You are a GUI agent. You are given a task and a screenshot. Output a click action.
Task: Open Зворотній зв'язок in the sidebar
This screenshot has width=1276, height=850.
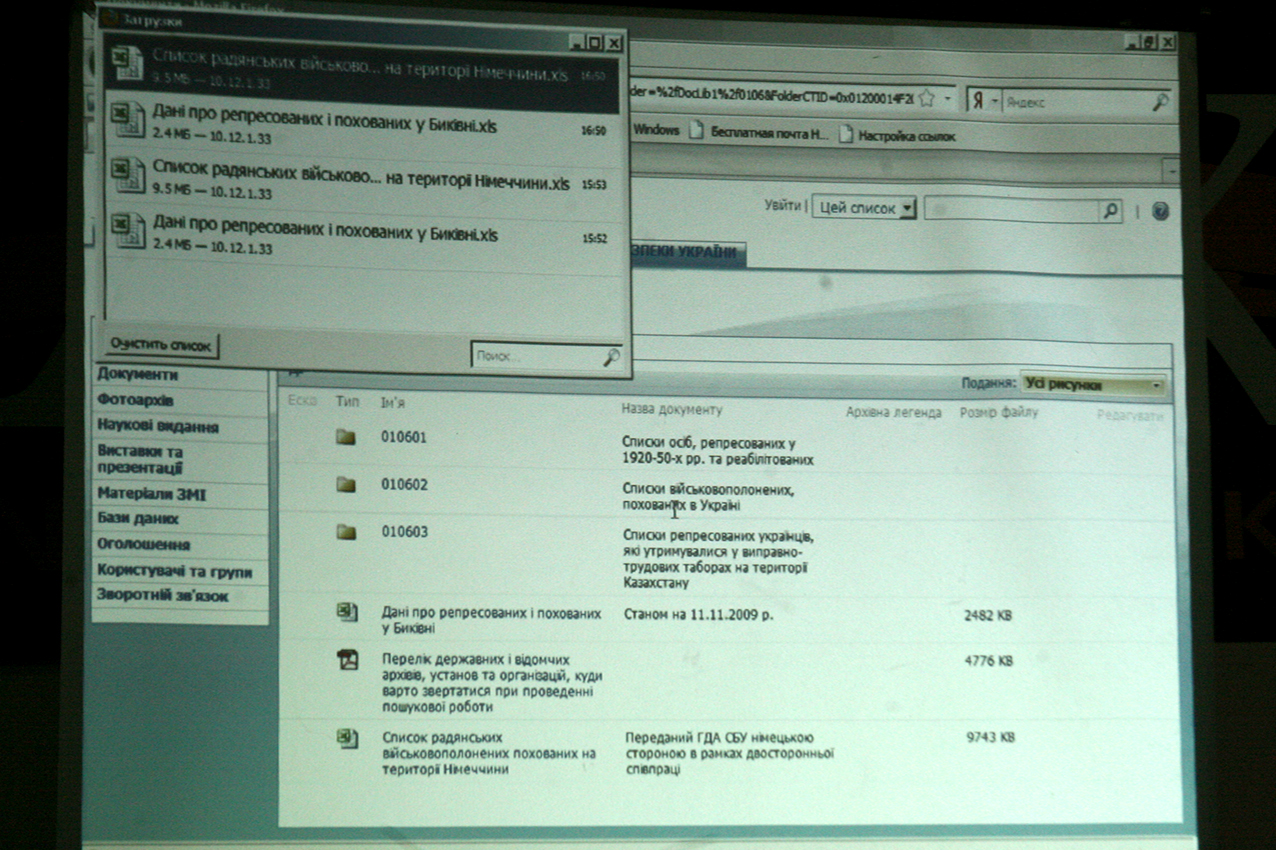pos(163,597)
